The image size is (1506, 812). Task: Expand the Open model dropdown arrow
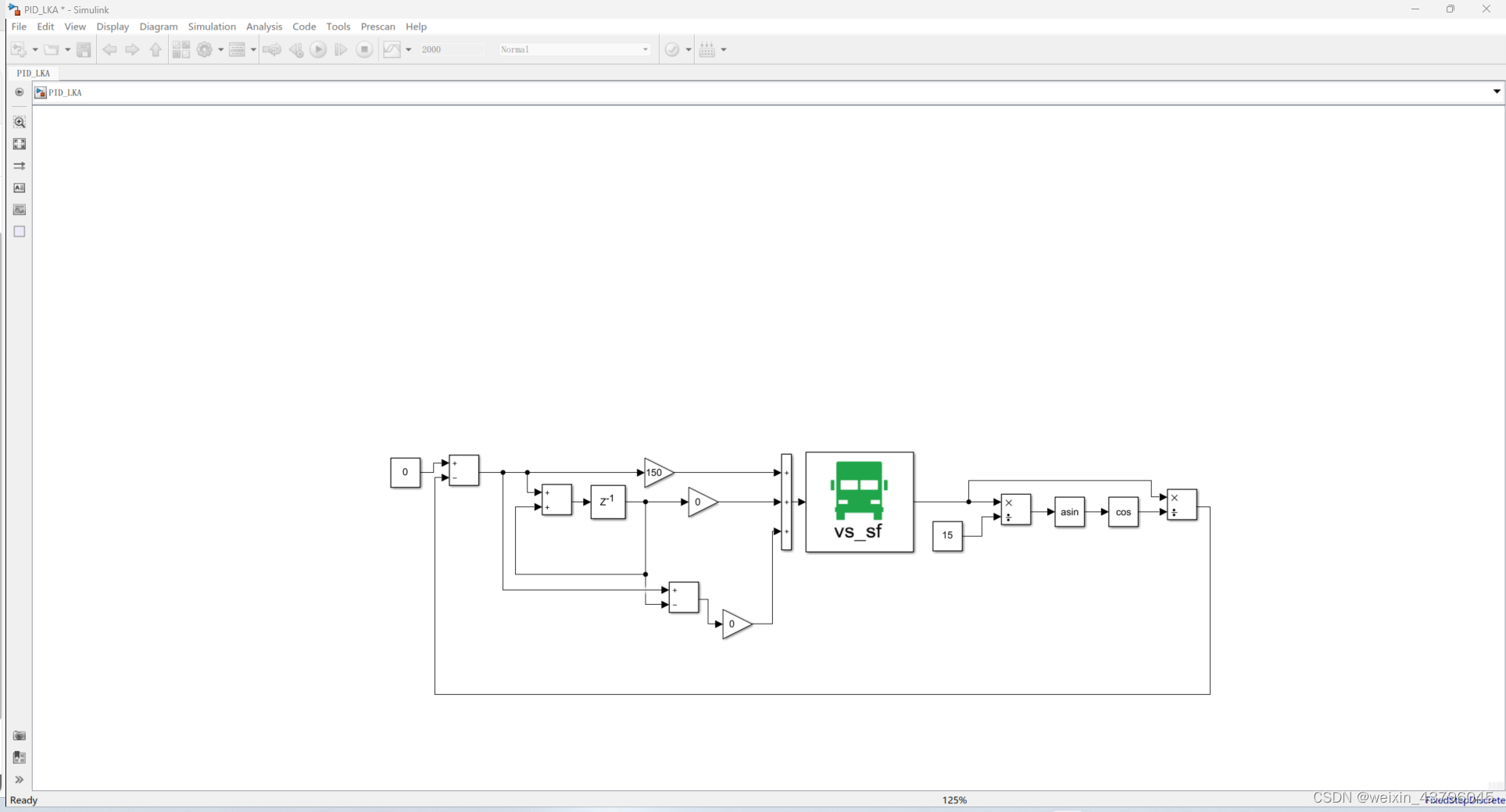pyautogui.click(x=67, y=50)
